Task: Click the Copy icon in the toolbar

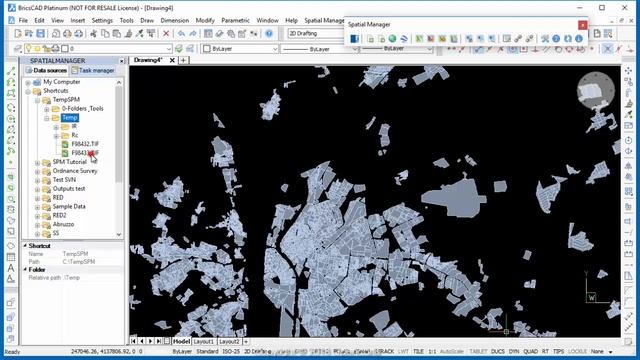Action: pos(105,33)
